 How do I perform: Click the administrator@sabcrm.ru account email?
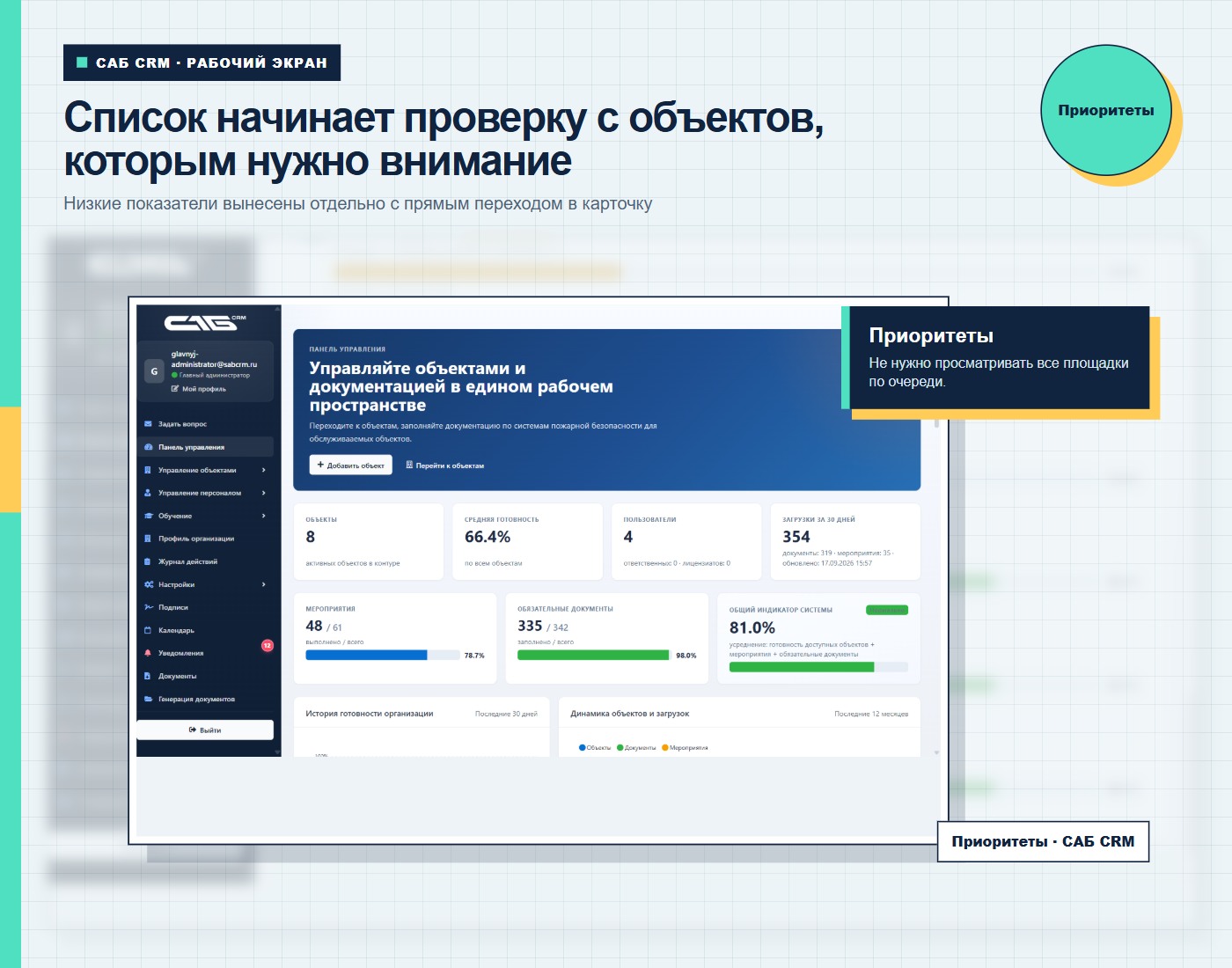(214, 359)
